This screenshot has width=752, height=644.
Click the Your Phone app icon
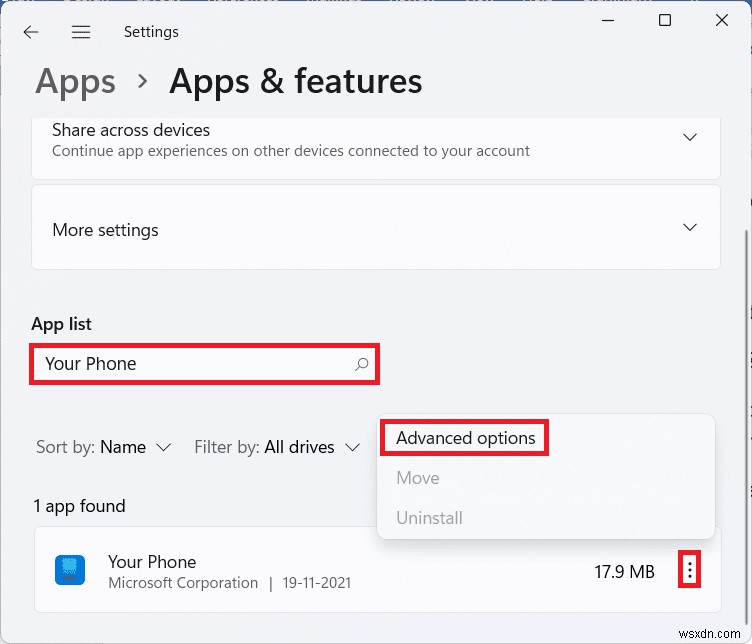pyautogui.click(x=70, y=571)
